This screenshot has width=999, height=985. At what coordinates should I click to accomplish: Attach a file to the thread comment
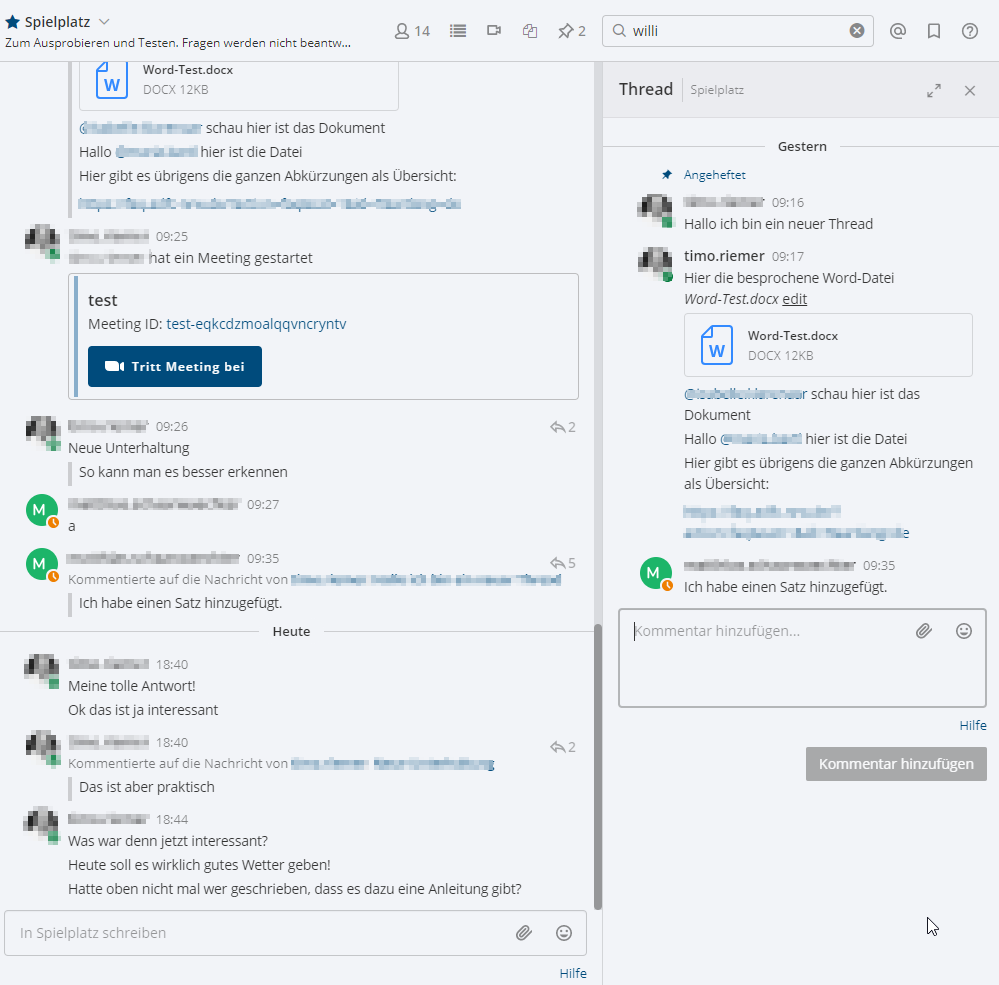[x=924, y=631]
